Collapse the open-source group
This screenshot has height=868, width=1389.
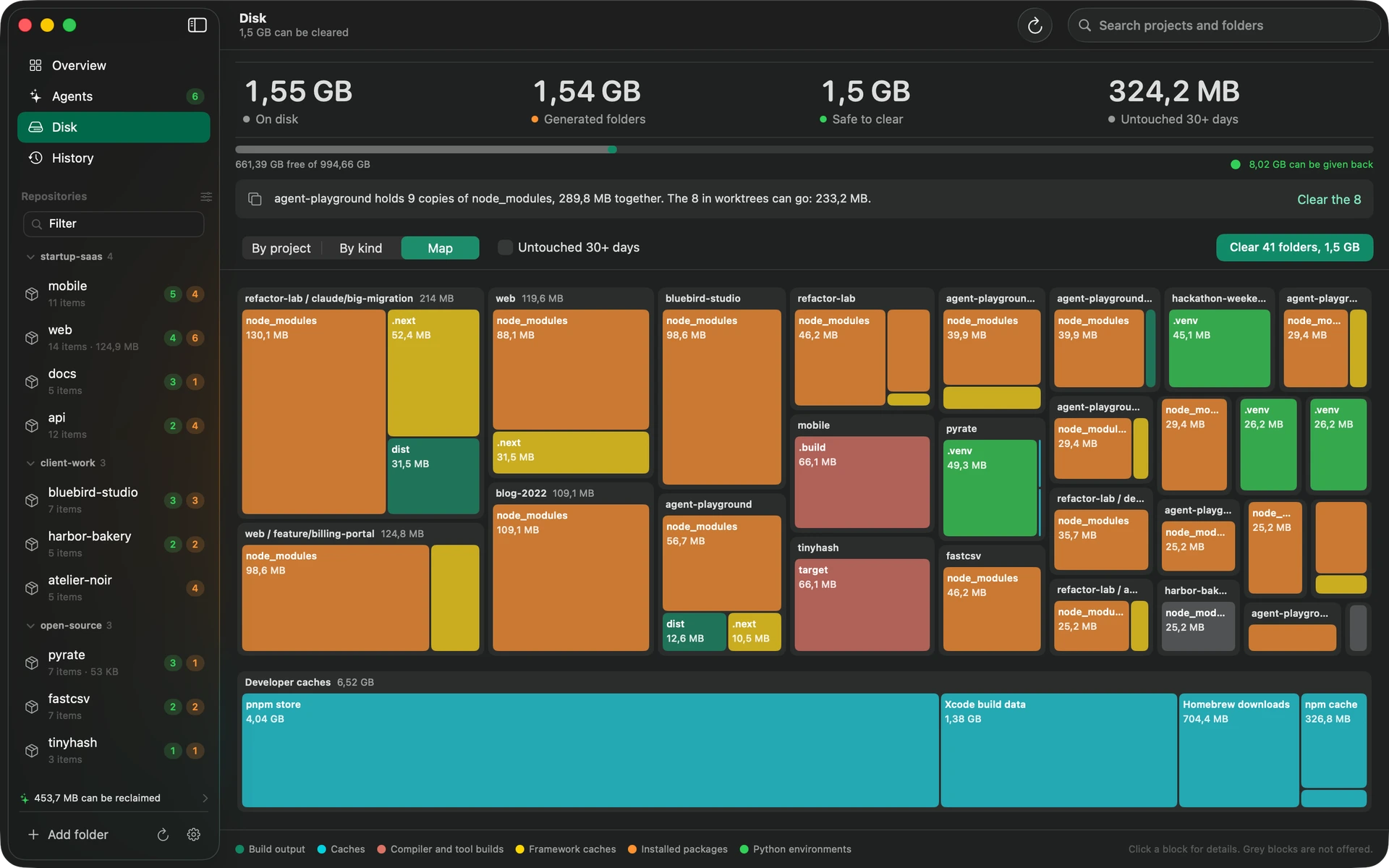pyautogui.click(x=30, y=626)
